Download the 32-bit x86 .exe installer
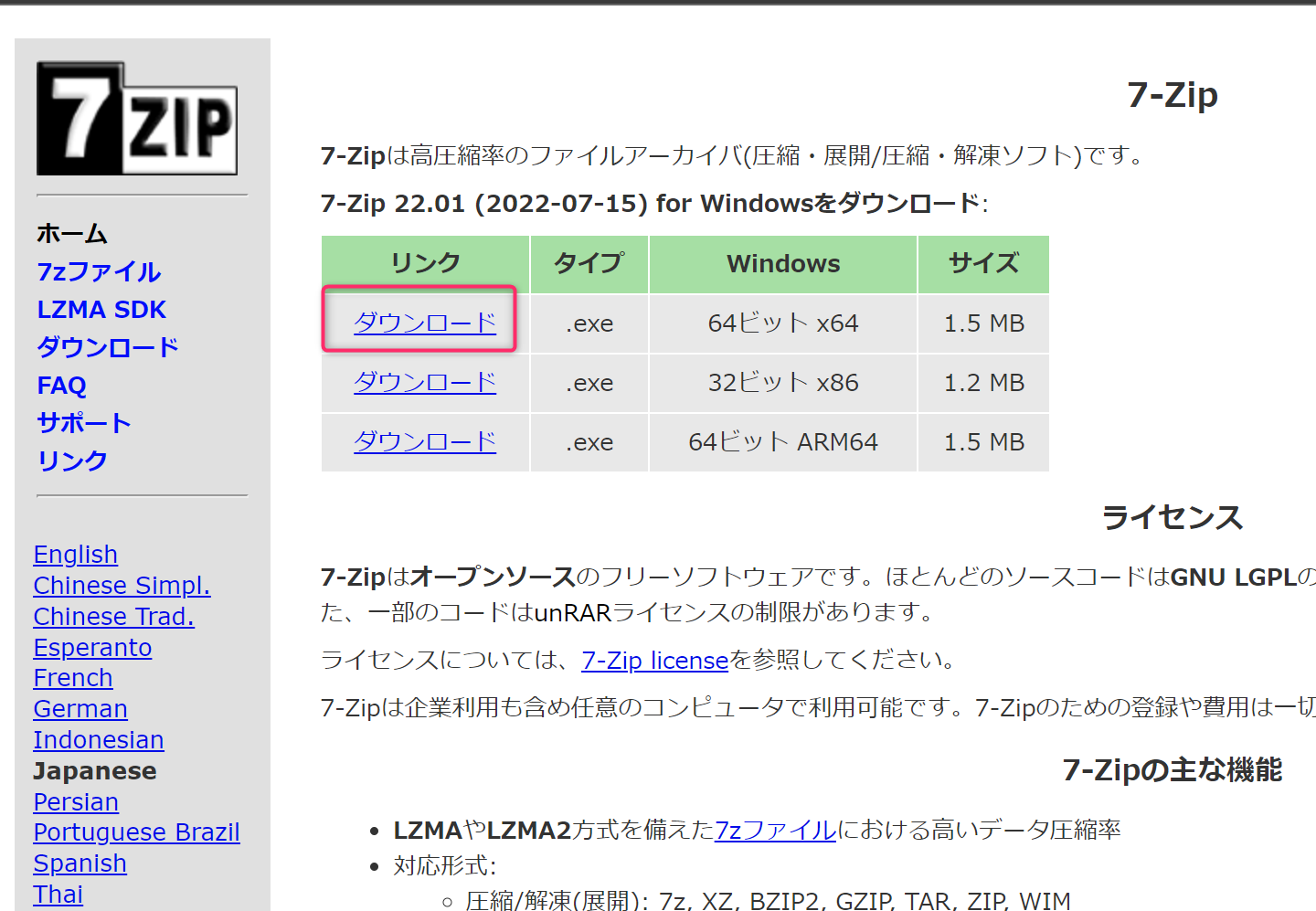The width and height of the screenshot is (1316, 911). 425,382
